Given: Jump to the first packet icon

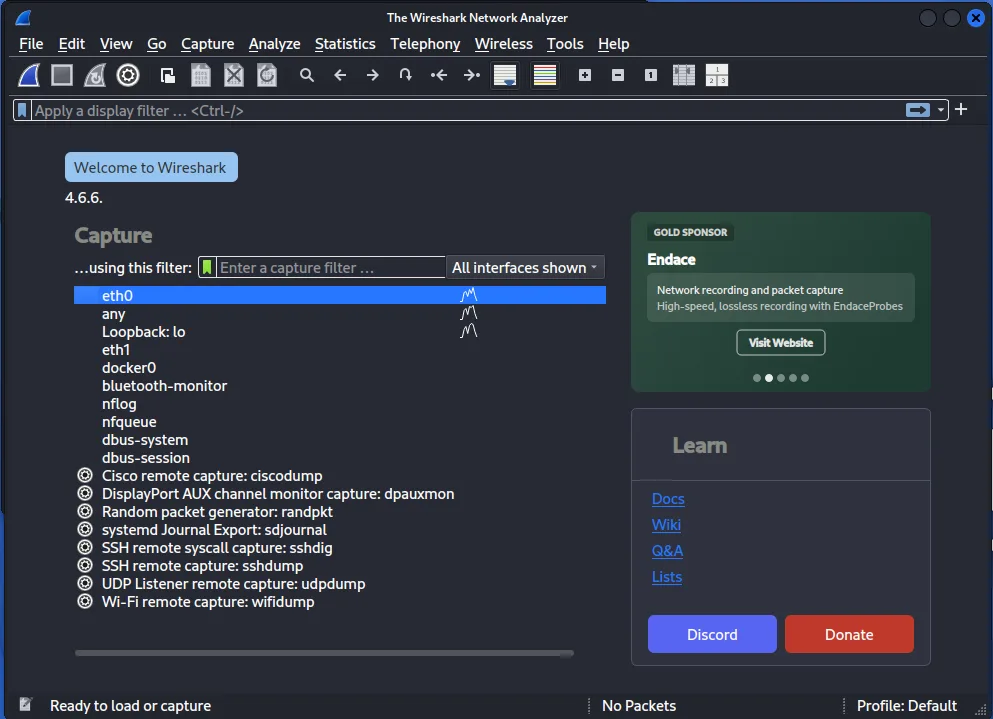Looking at the screenshot, I should tap(439, 75).
